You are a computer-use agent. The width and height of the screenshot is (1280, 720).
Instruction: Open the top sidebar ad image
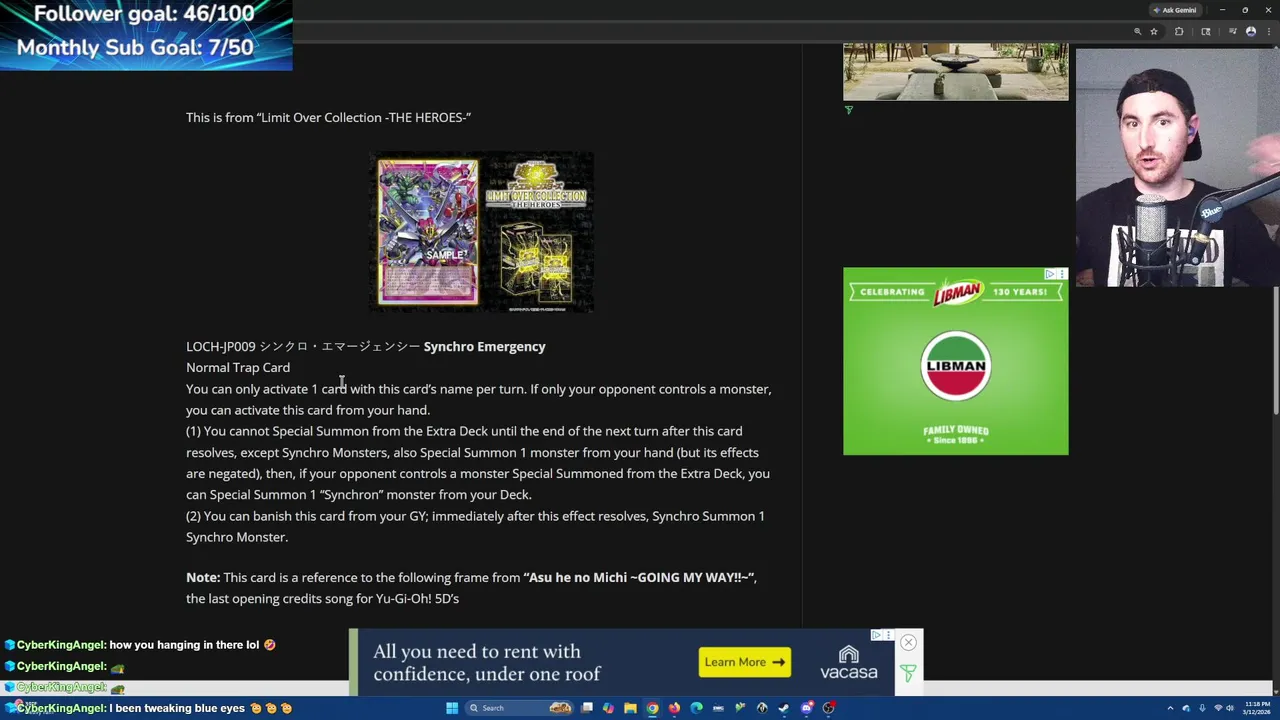(955, 71)
